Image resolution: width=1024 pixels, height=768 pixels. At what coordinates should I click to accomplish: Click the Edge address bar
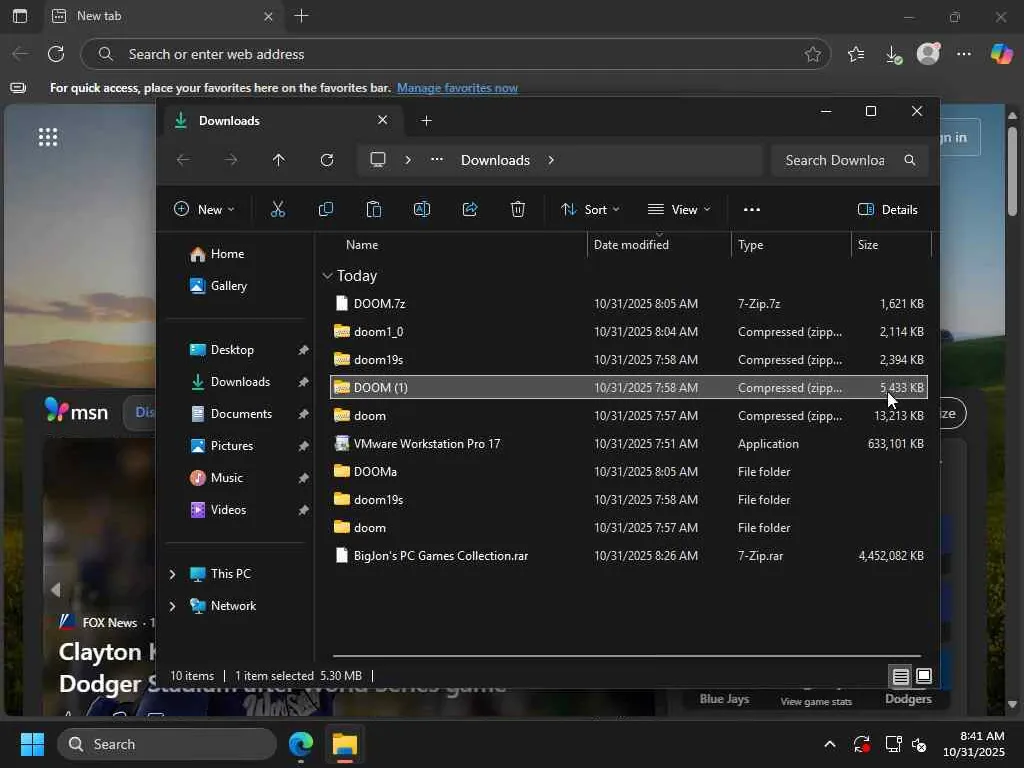[x=455, y=54]
